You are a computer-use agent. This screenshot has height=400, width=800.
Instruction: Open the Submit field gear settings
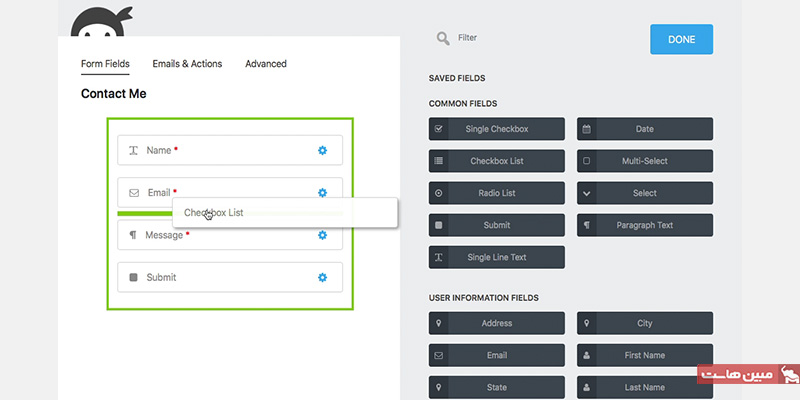pos(322,277)
